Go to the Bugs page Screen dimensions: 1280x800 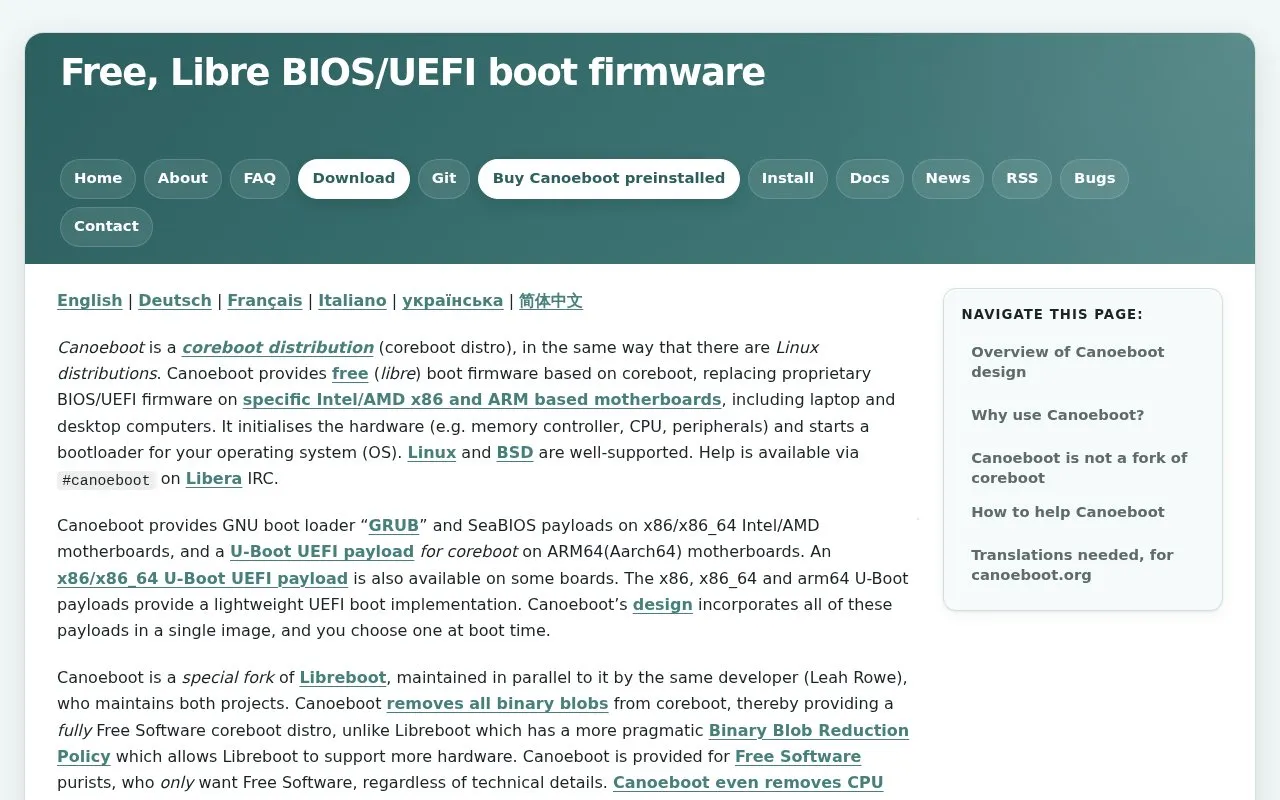coord(1095,179)
